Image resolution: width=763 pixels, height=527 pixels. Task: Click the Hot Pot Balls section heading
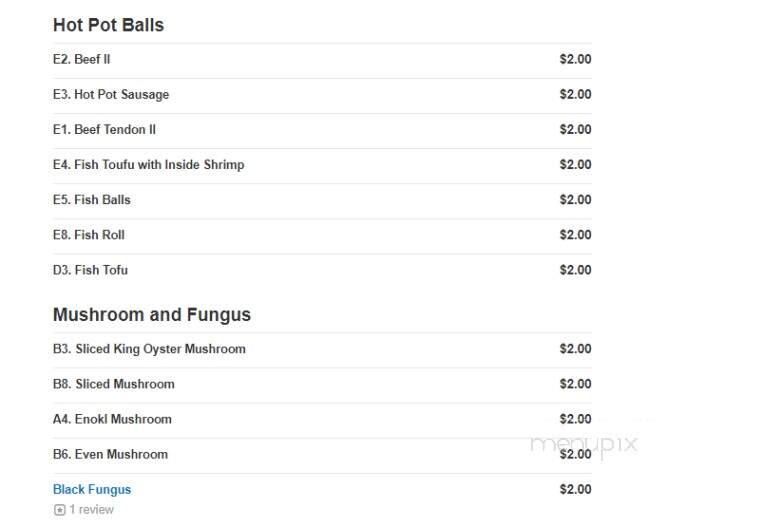109,25
